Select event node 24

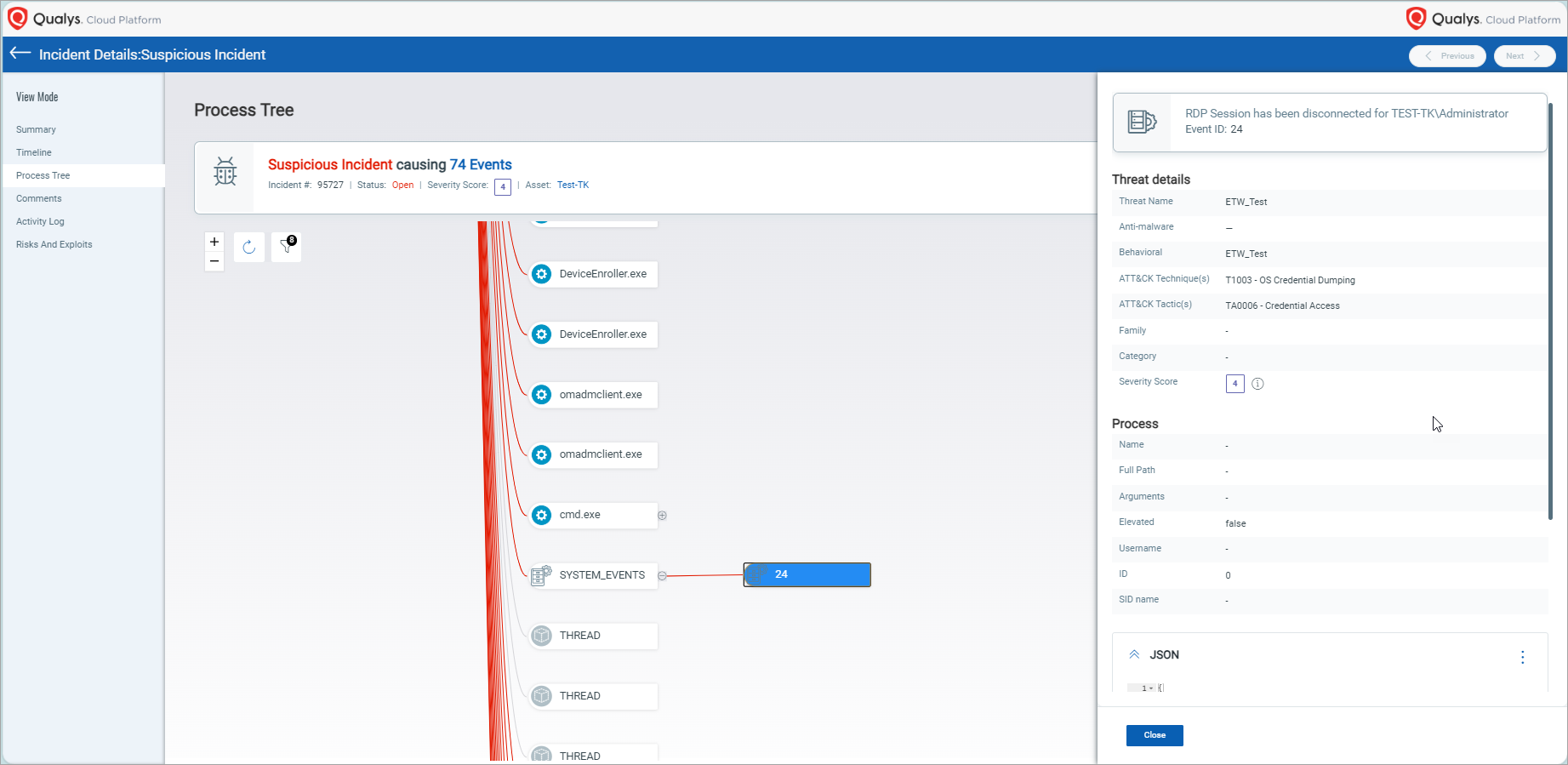807,574
